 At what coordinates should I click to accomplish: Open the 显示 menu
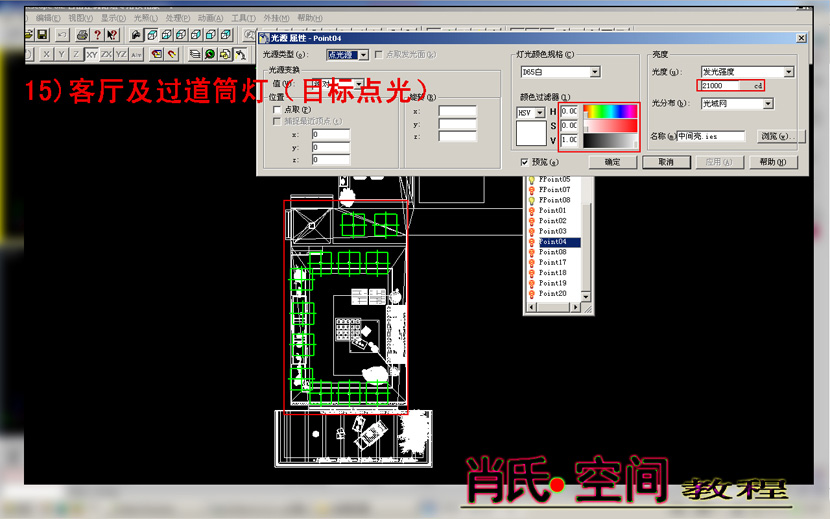click(113, 18)
